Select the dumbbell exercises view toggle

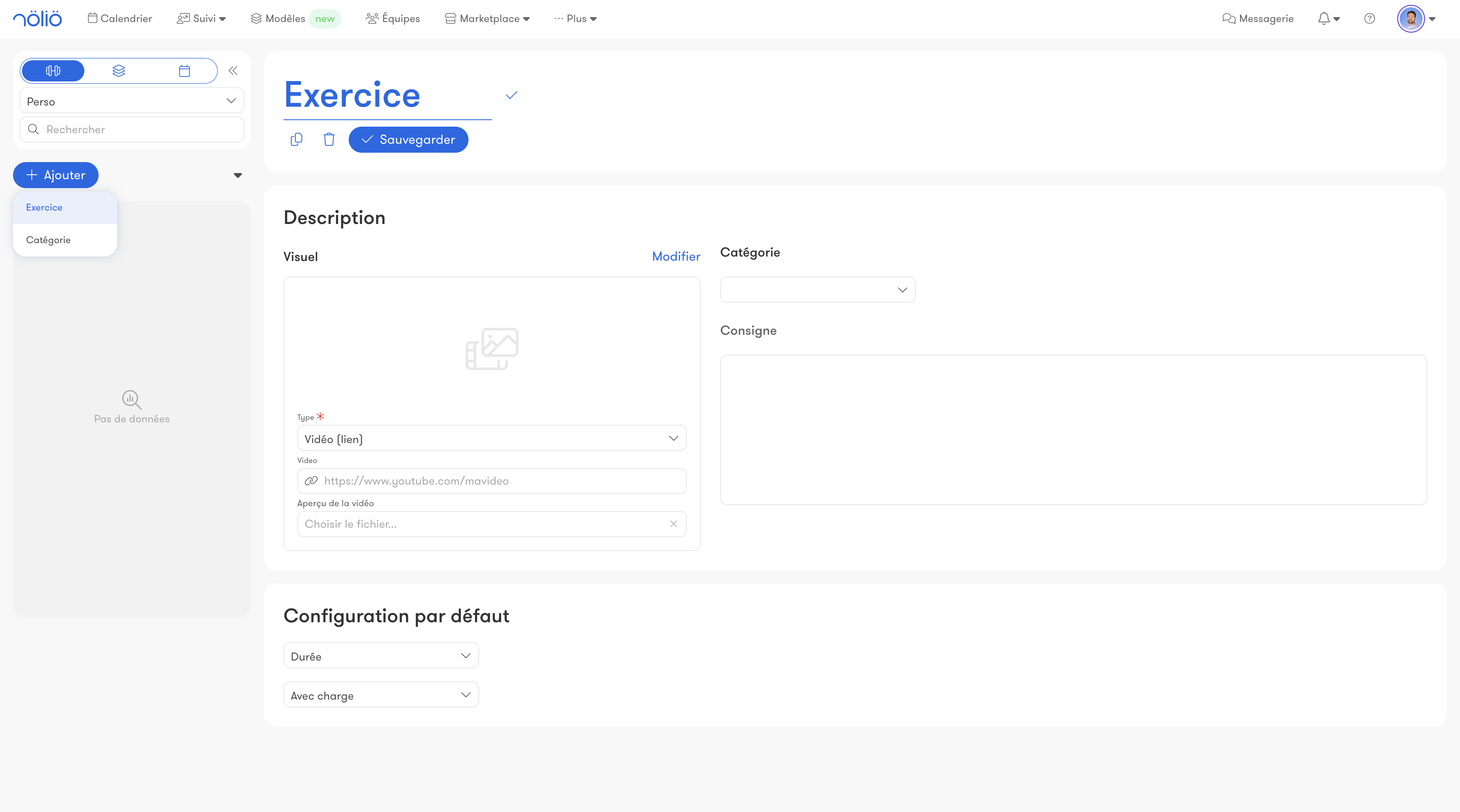tap(53, 71)
